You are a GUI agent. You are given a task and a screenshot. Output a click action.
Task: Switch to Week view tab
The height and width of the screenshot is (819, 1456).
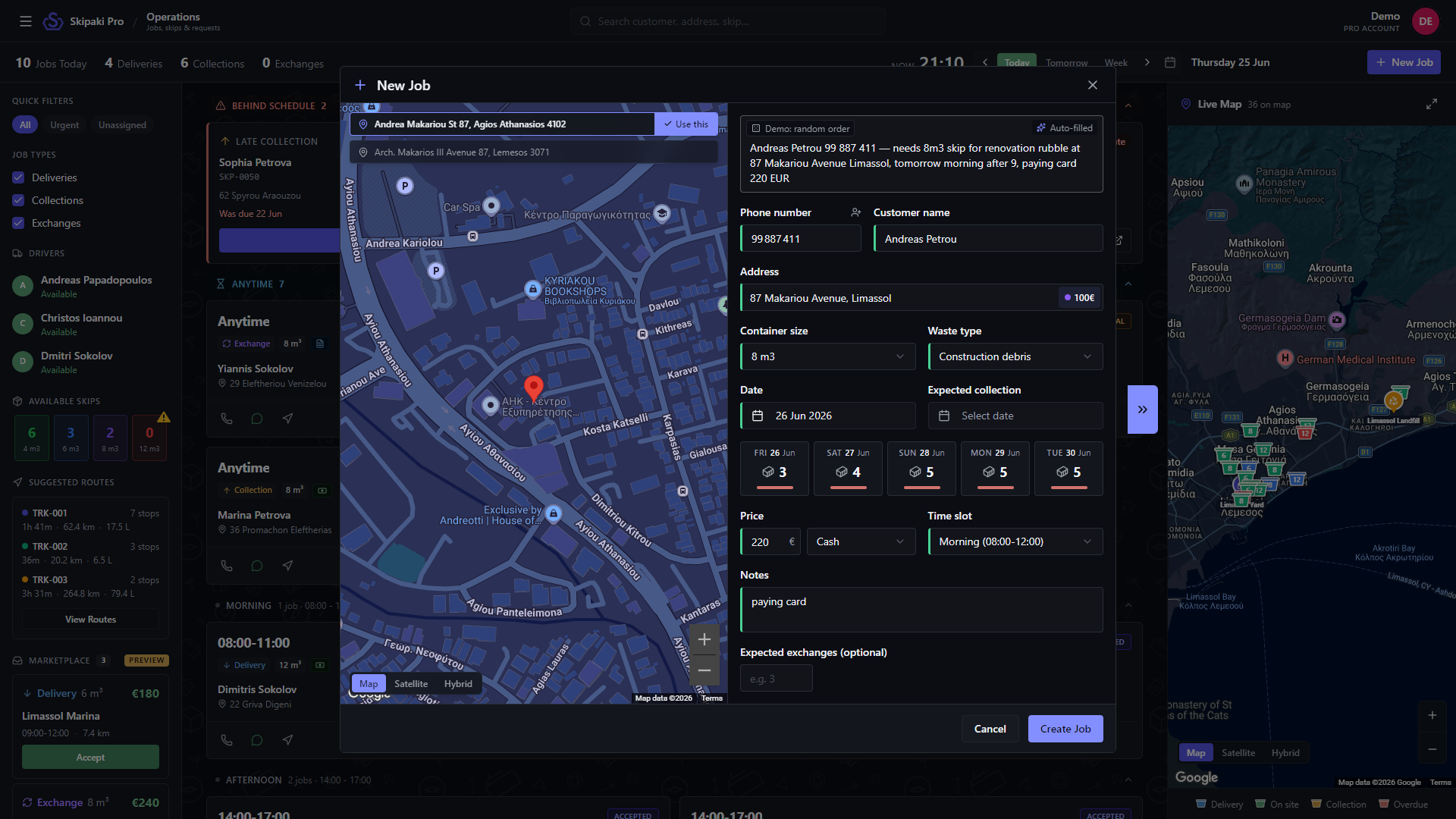[1116, 62]
